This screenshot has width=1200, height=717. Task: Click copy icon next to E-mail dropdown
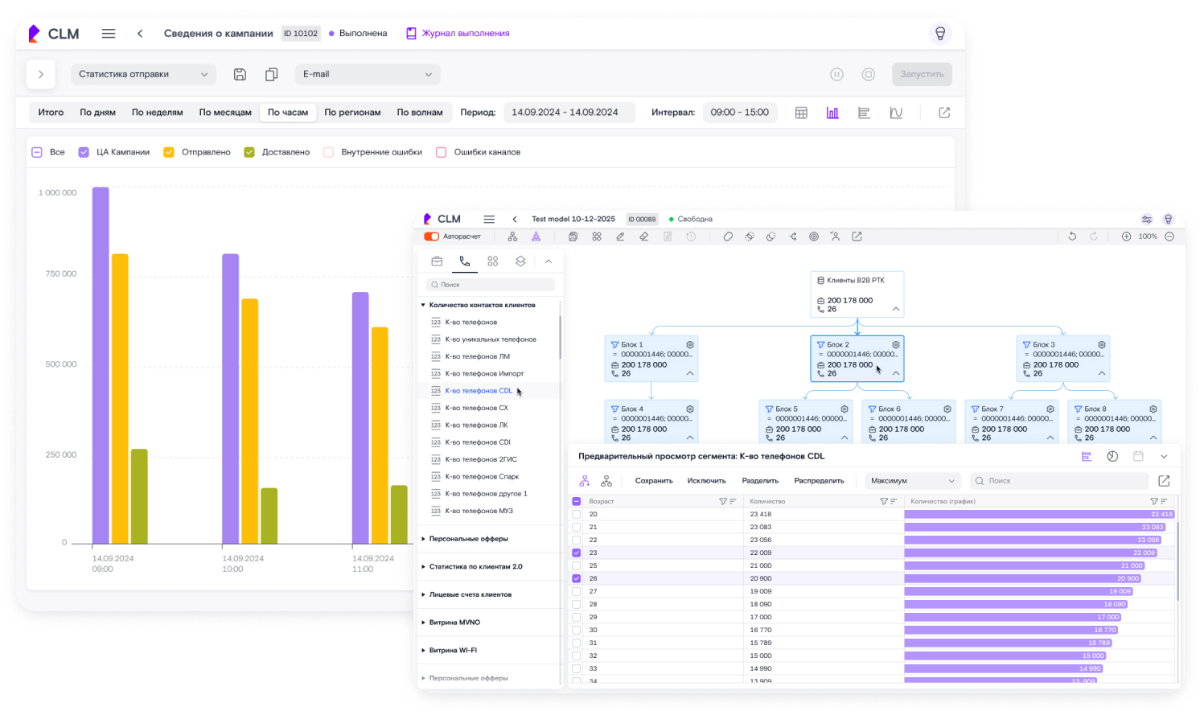[x=271, y=74]
